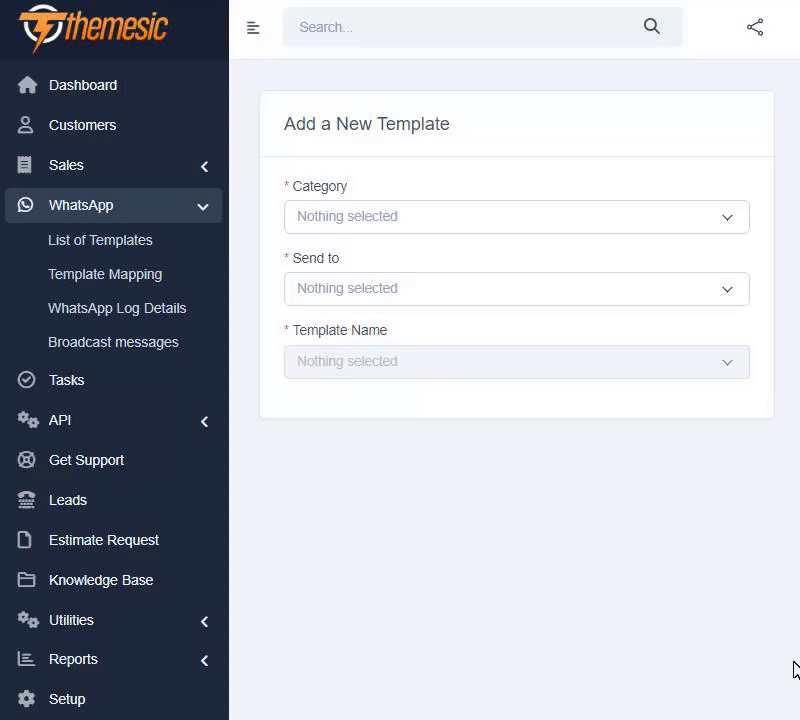The image size is (800, 720).
Task: Click the Get Support icon
Action: pyautogui.click(x=28, y=460)
